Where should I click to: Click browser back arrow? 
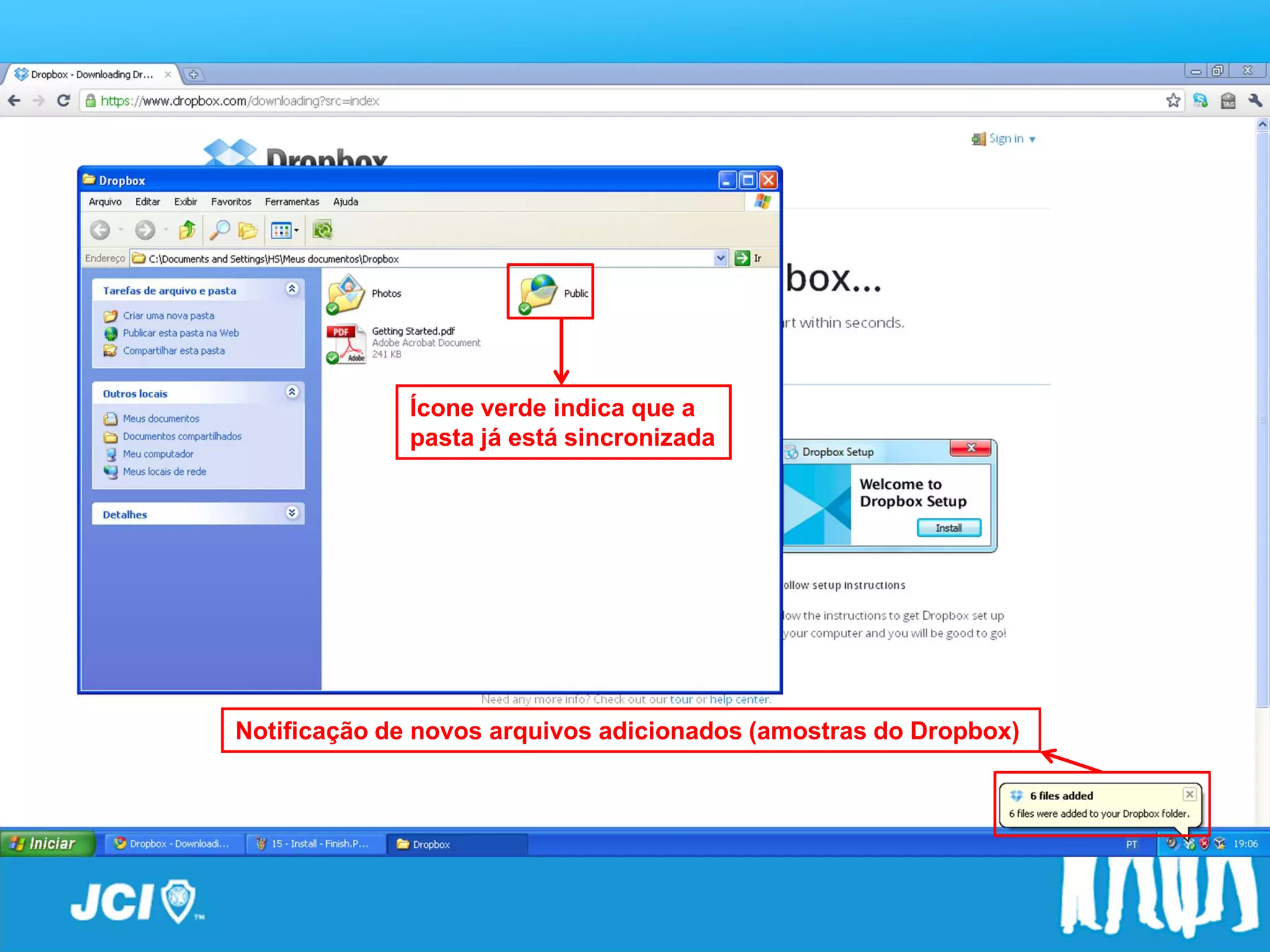[14, 100]
